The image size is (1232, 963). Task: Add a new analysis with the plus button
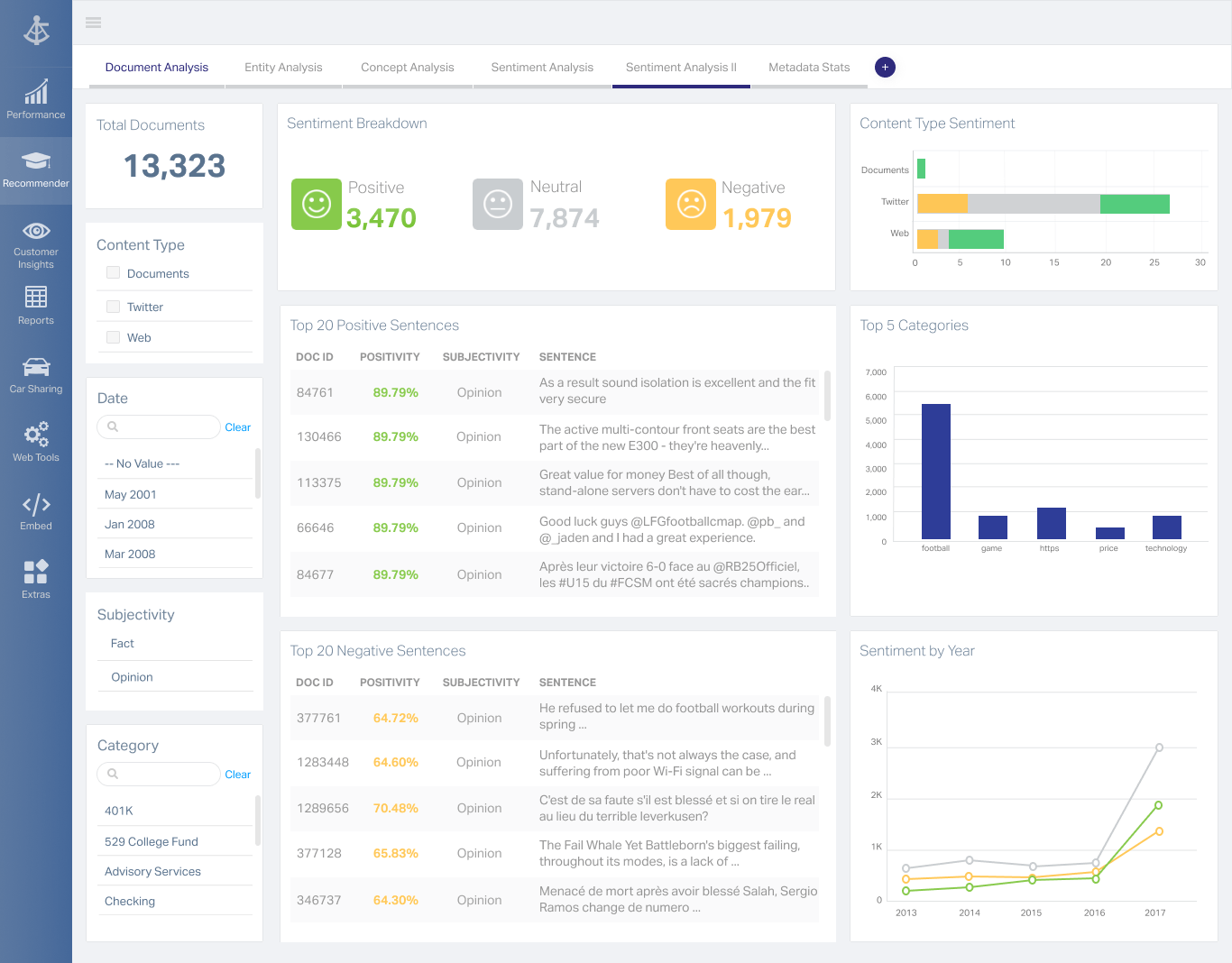(x=885, y=67)
